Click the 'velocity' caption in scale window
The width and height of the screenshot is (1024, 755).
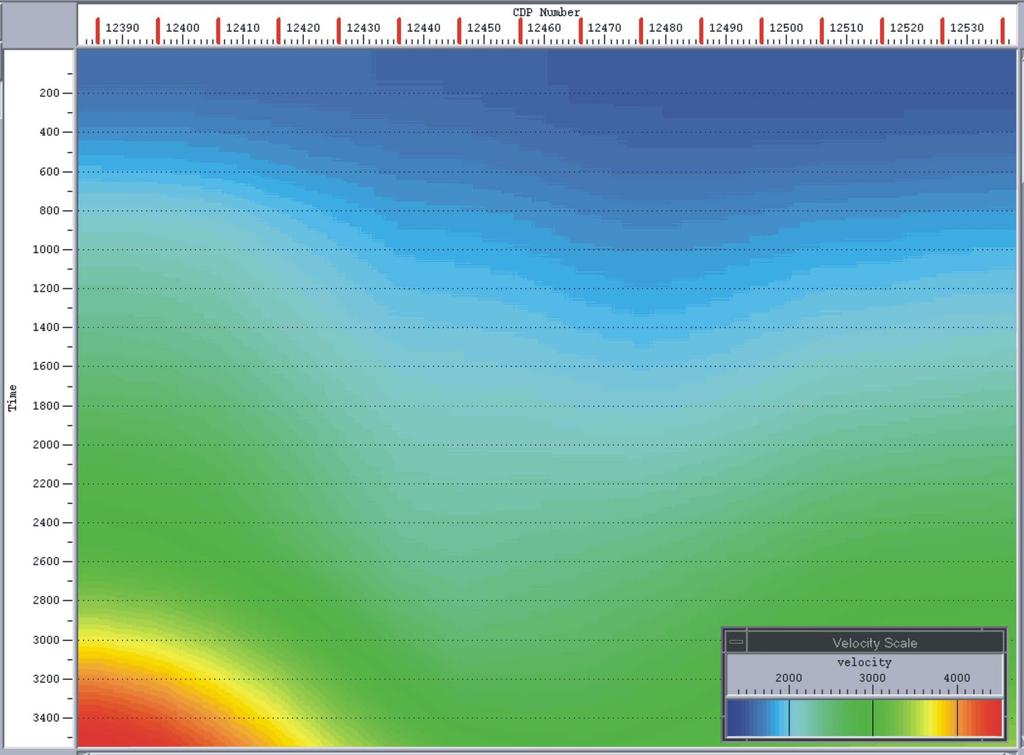pyautogui.click(x=864, y=662)
